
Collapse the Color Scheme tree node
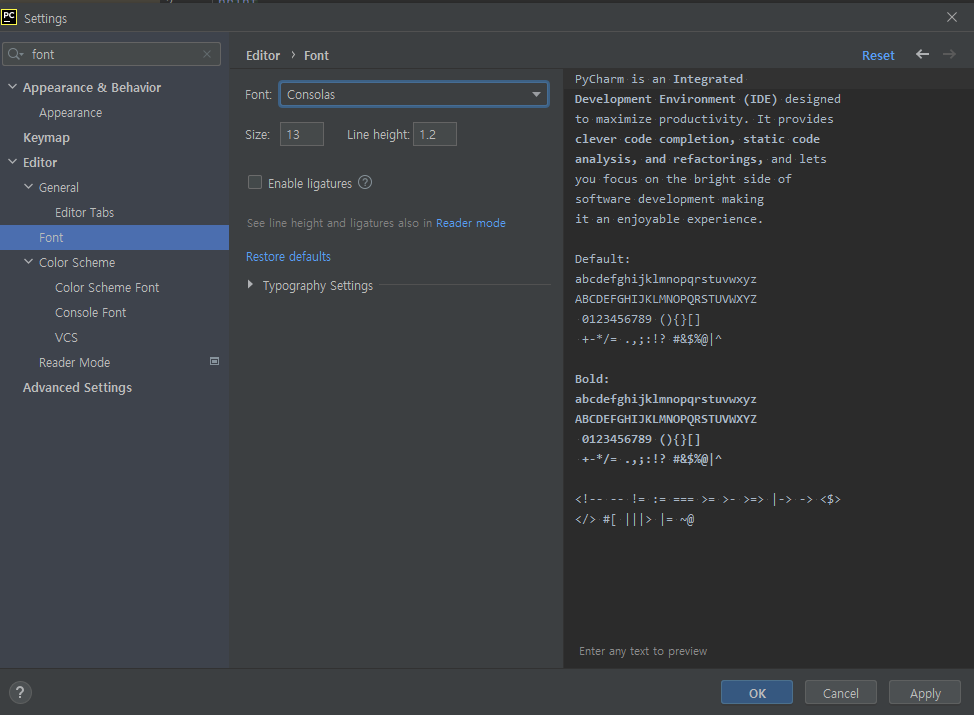click(29, 262)
